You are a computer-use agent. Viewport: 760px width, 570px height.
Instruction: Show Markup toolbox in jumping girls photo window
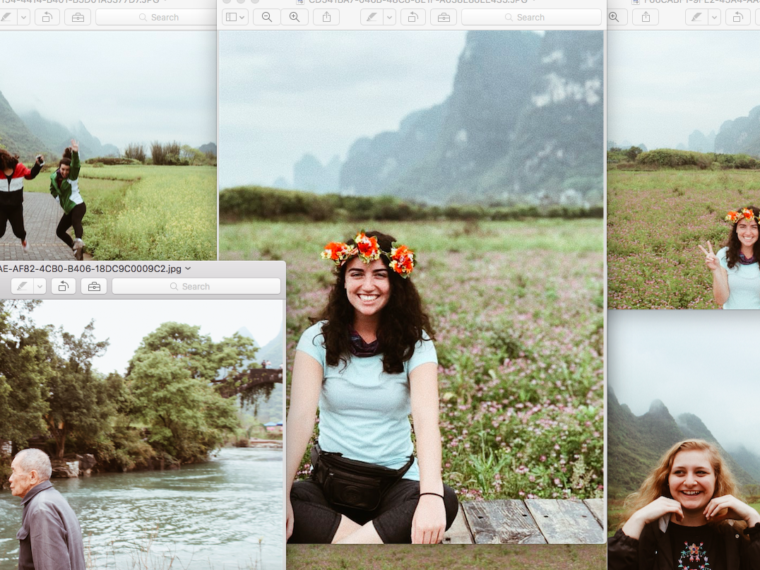[78, 17]
